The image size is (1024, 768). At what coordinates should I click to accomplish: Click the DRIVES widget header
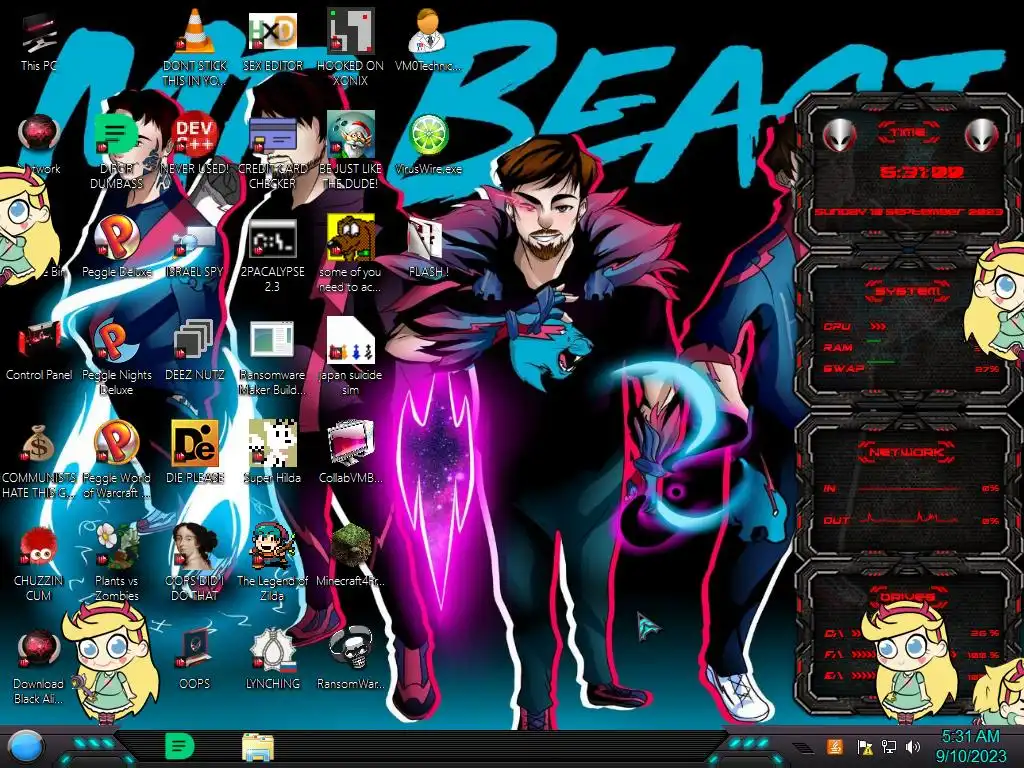(x=906, y=597)
